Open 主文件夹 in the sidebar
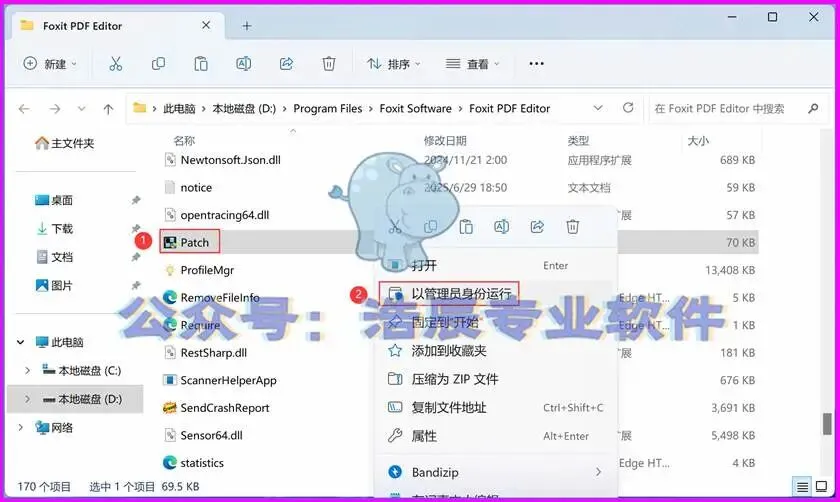Viewport: 840px width, 502px height. [65, 143]
